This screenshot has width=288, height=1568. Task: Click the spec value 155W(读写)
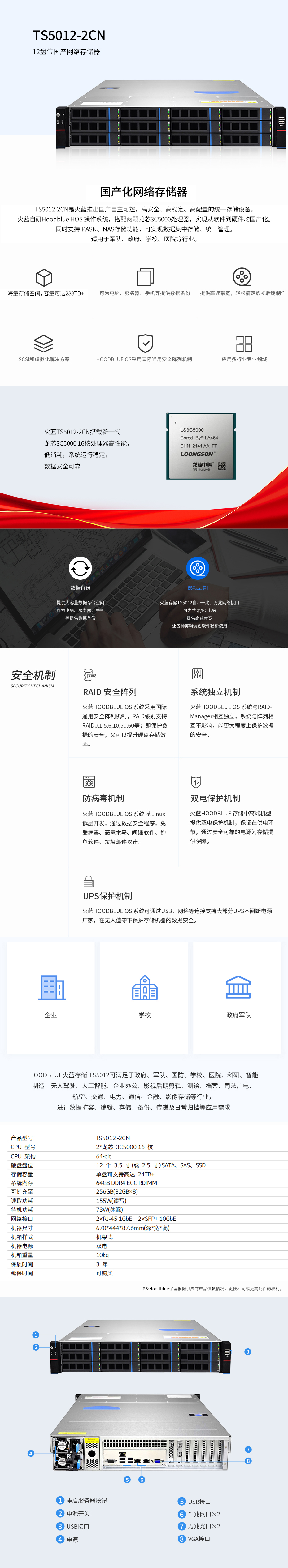[x=111, y=1201]
